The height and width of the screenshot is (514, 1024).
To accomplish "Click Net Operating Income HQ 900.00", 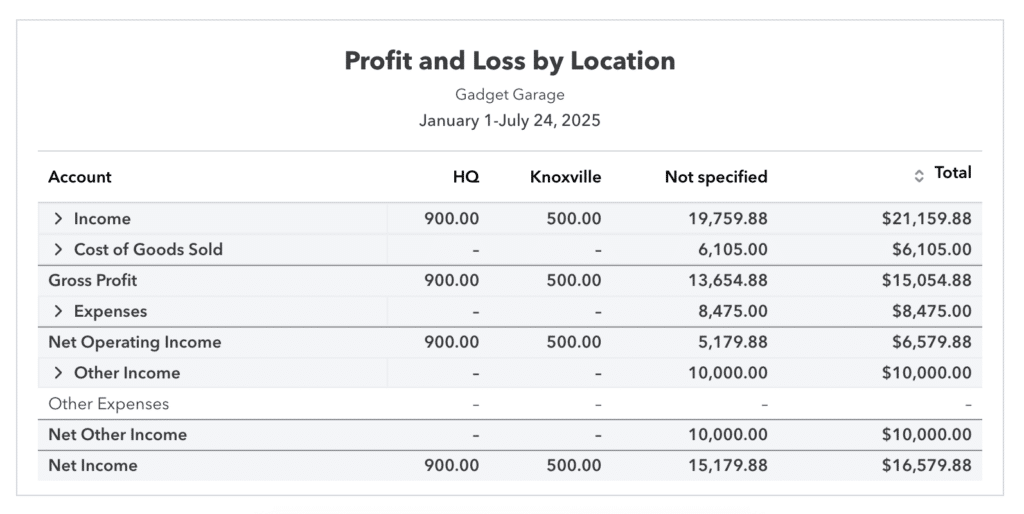I will 451,342.
